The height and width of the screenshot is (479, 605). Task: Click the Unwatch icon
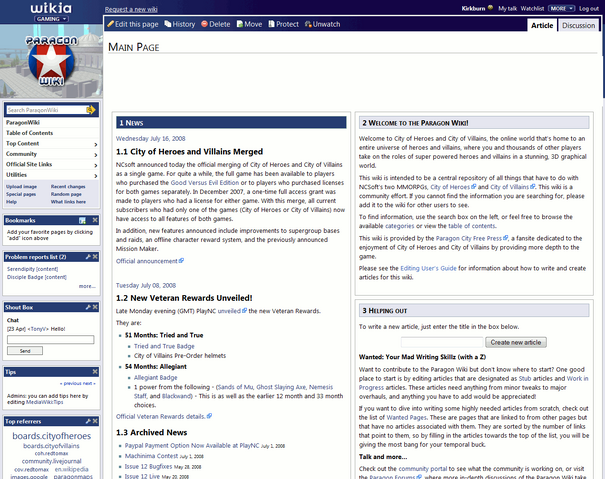point(308,24)
